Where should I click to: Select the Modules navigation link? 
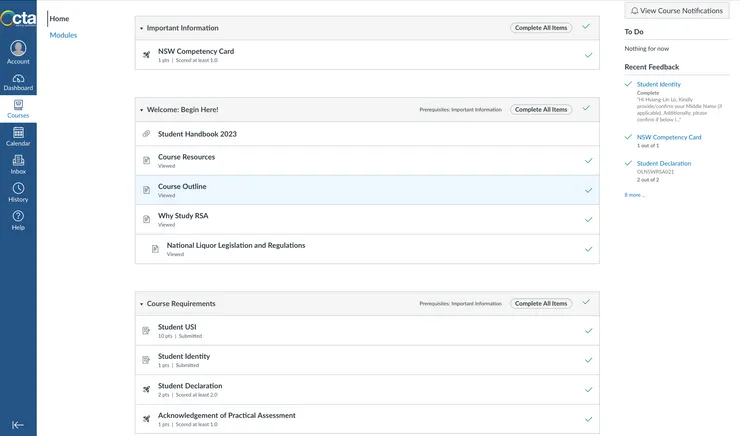pos(63,35)
